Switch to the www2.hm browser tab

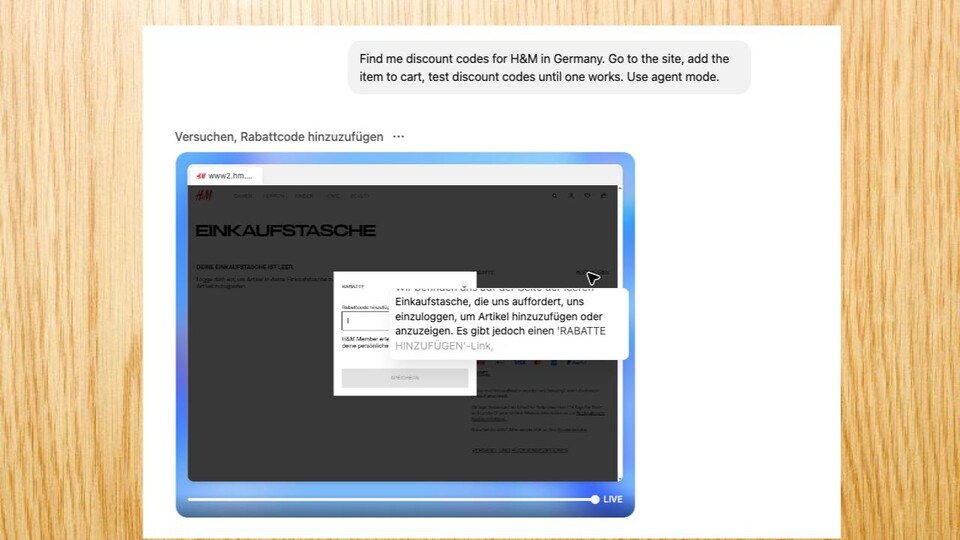pos(223,175)
